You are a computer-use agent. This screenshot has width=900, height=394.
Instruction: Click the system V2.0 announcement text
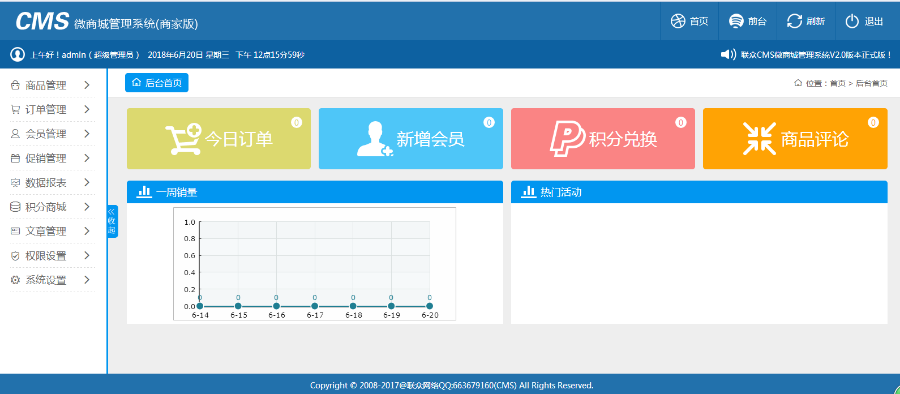816,55
